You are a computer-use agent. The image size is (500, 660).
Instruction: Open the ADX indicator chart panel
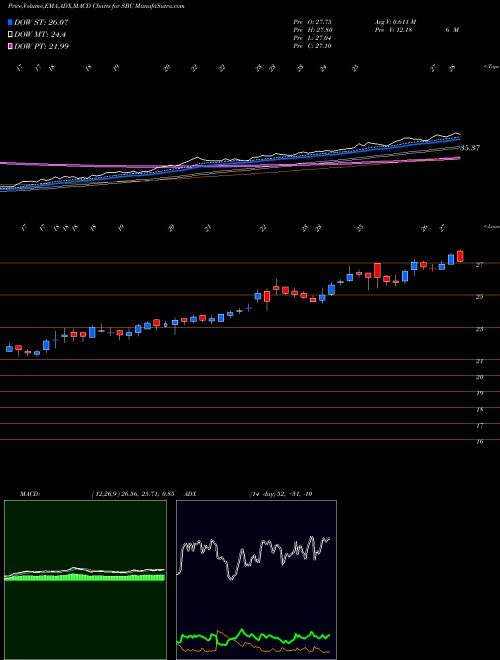coord(256,580)
